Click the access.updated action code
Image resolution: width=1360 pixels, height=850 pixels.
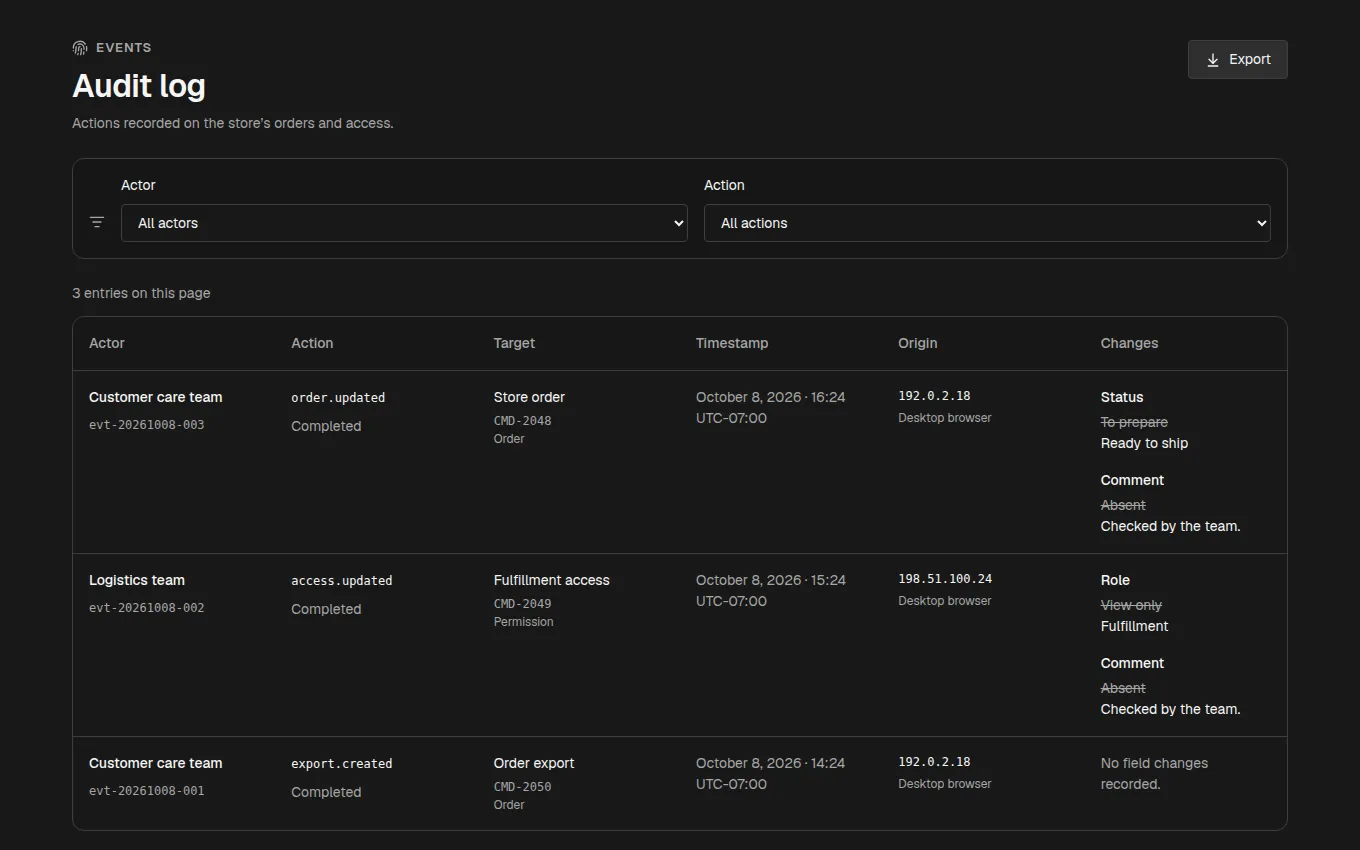click(342, 581)
